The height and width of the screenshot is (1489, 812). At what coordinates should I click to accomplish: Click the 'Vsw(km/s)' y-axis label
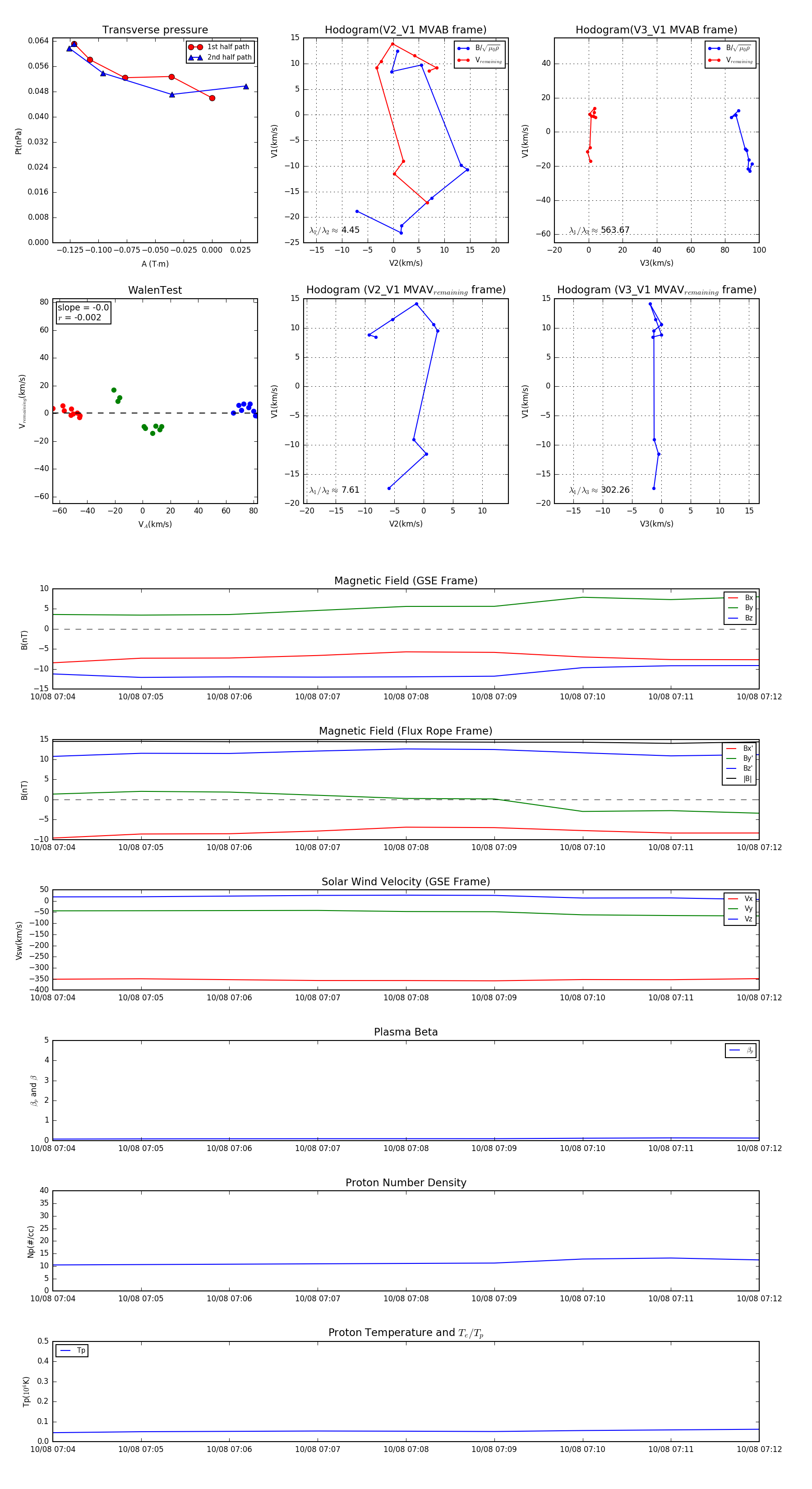click(18, 940)
